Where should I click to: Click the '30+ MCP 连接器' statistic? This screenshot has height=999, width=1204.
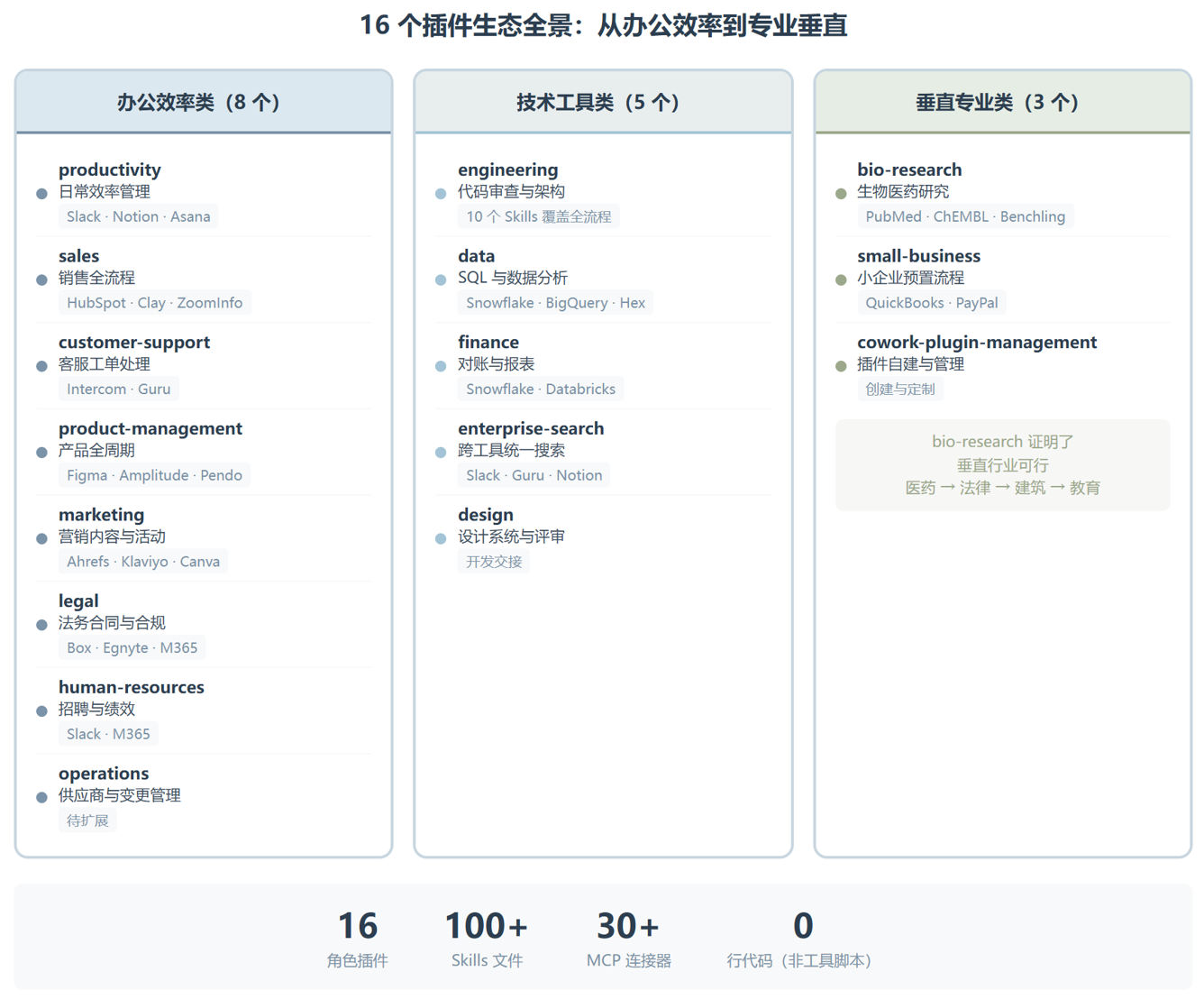628,939
